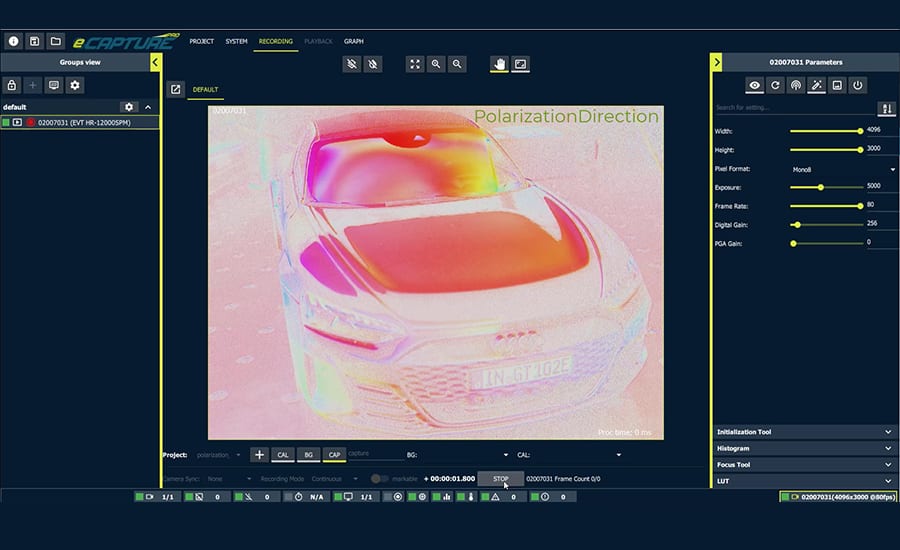Click the refresh parameters icon

click(x=775, y=86)
